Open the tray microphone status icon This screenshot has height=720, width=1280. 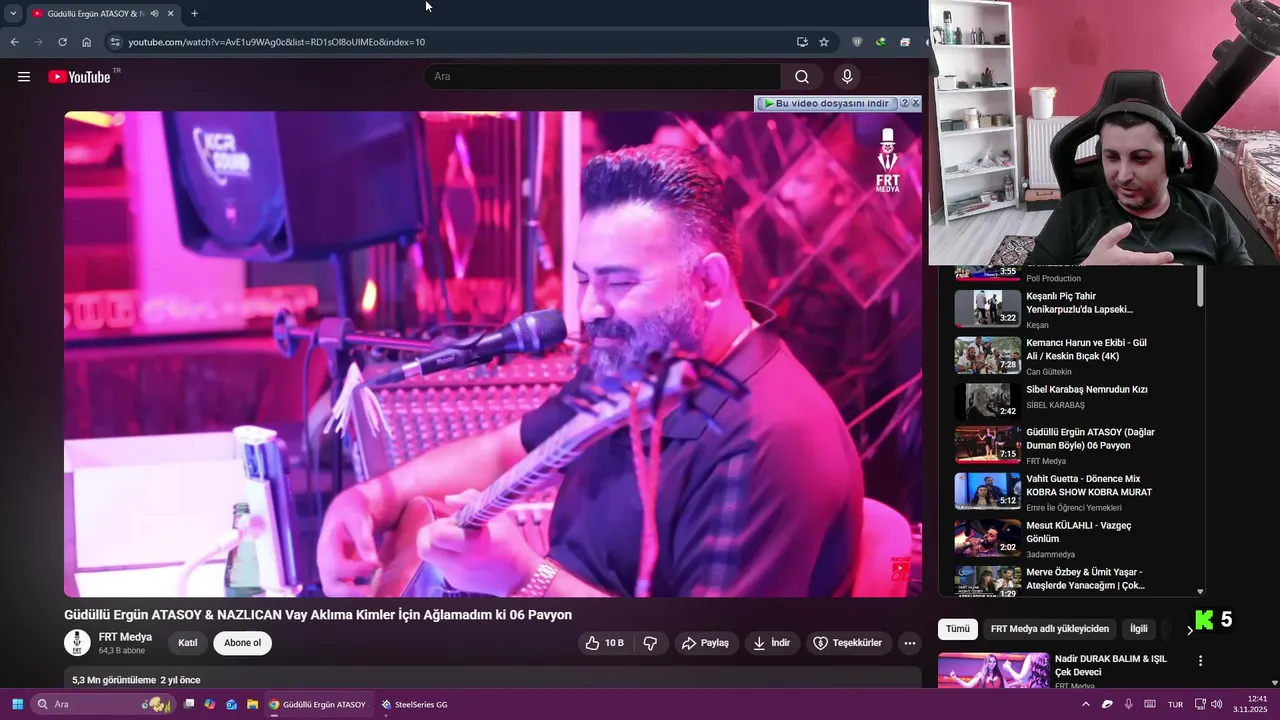(x=1129, y=704)
